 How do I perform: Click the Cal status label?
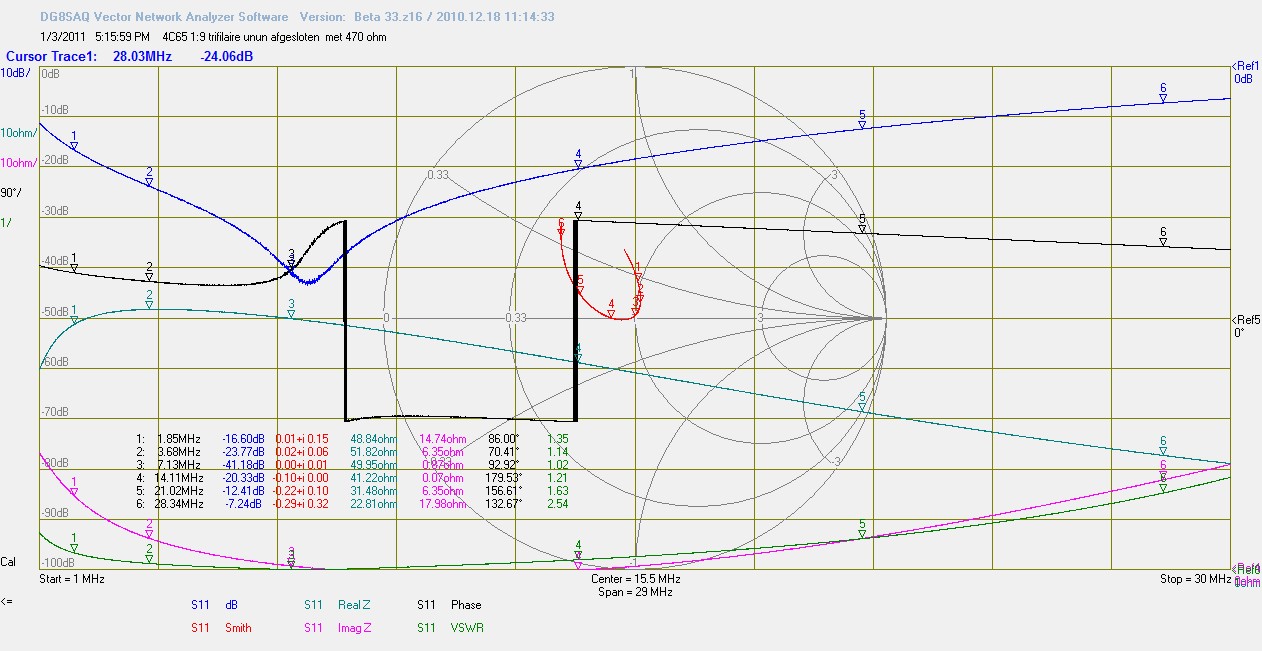pyautogui.click(x=8, y=562)
